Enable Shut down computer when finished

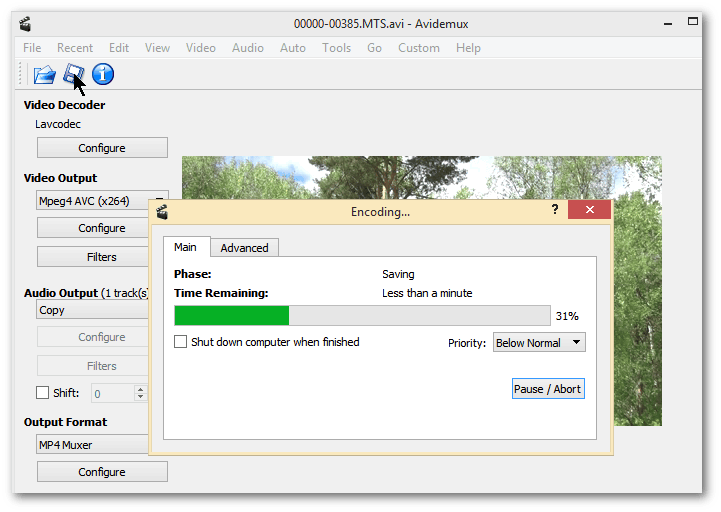click(x=181, y=342)
